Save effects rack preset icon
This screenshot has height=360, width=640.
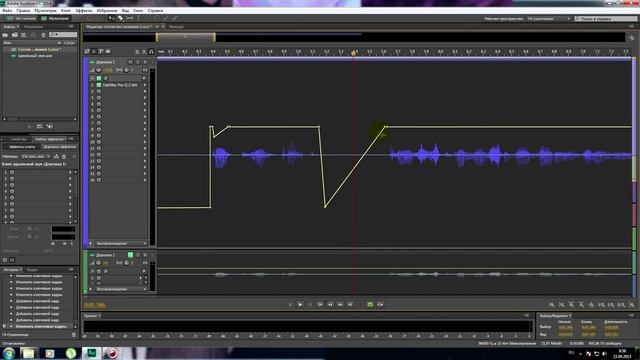[56, 156]
